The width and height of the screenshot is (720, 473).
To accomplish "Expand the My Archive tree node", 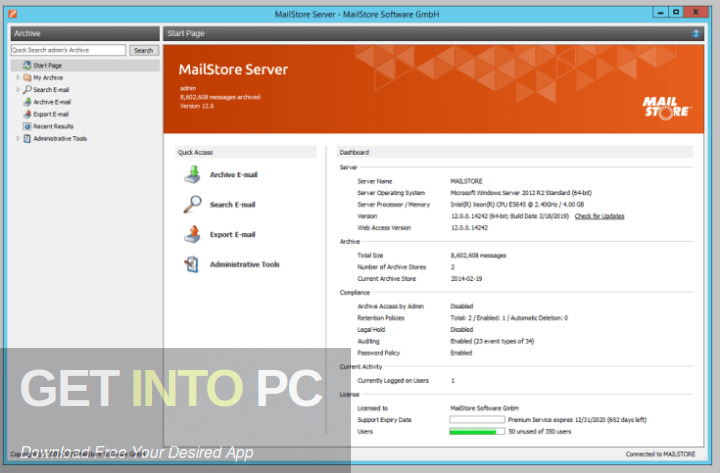I will (18, 78).
